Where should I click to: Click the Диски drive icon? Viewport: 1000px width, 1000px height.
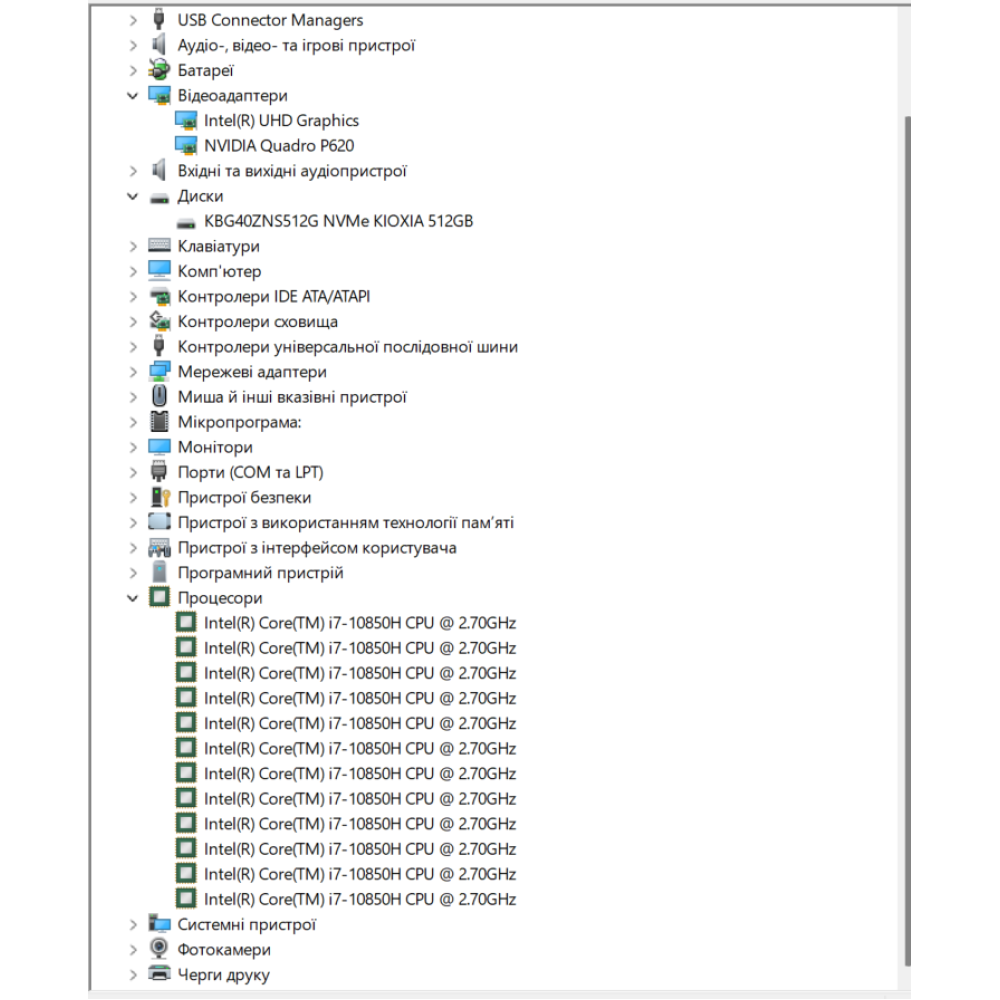tap(159, 198)
